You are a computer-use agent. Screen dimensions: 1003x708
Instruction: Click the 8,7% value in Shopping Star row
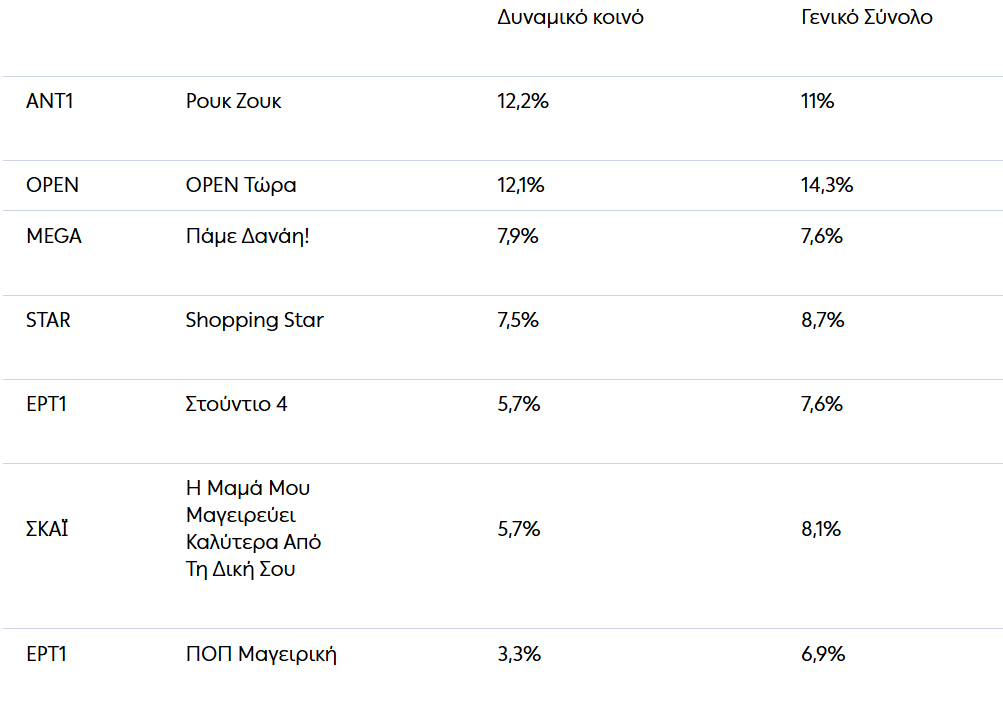tap(823, 320)
